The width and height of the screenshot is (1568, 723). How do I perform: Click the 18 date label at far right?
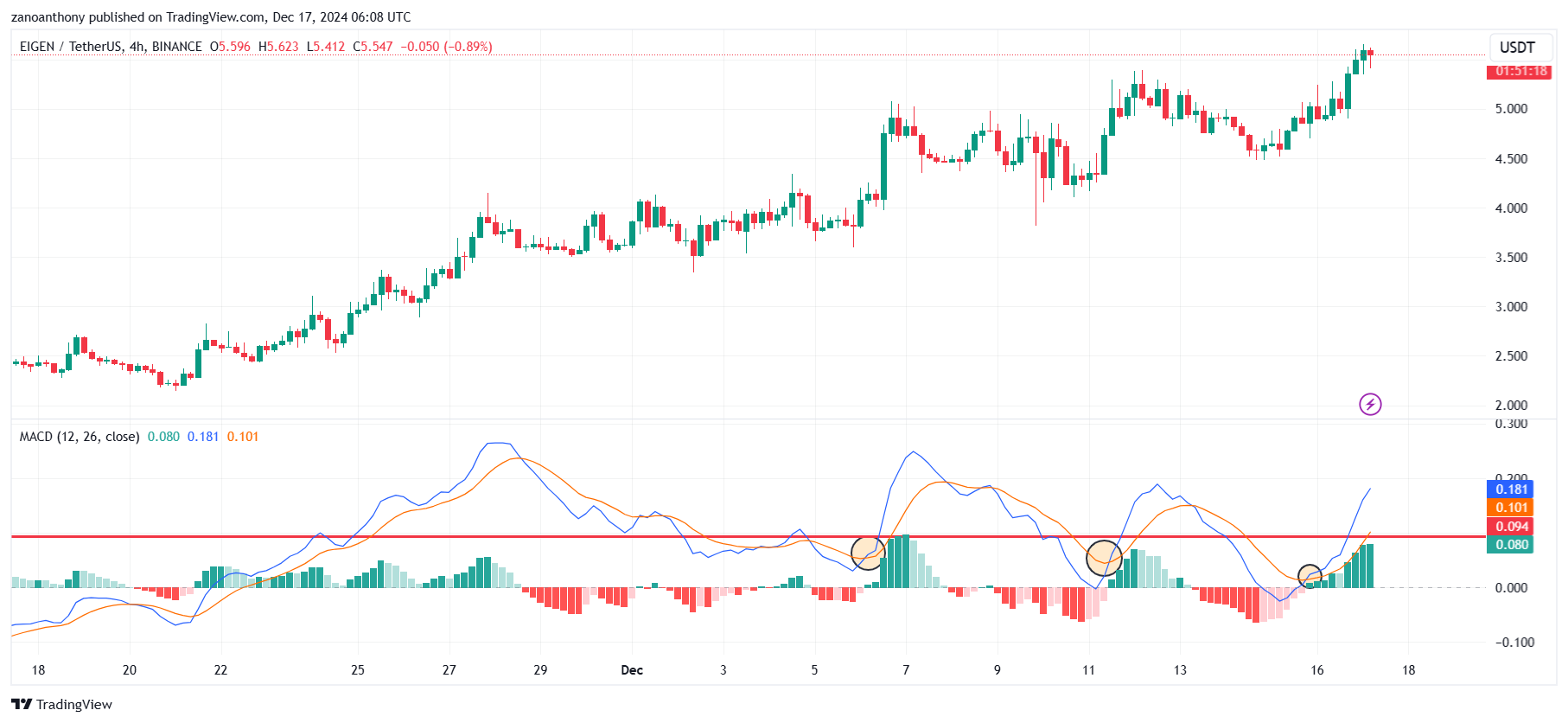point(1408,670)
